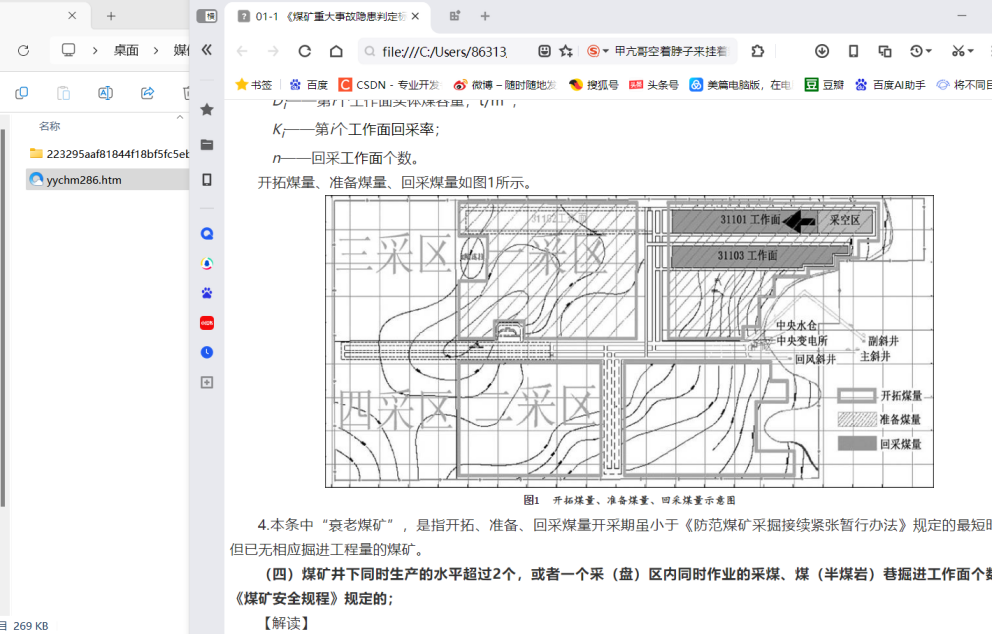The width and height of the screenshot is (992, 634).
Task: Open the Baidu paw icon in the sidebar
Action: pyautogui.click(x=207, y=293)
